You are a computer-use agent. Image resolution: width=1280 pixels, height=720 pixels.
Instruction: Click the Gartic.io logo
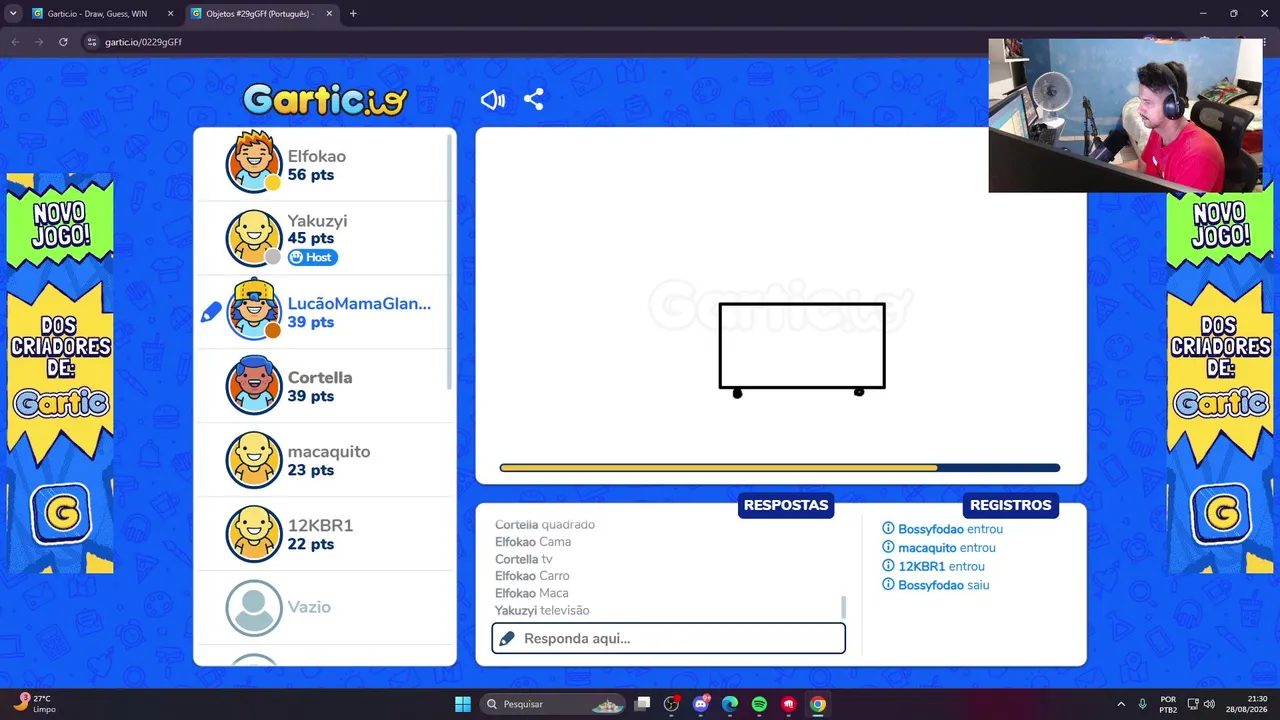pyautogui.click(x=325, y=99)
